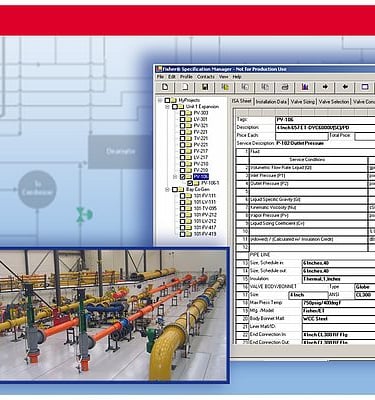Open the Profile menu
This screenshot has width=375, height=400.
(186, 77)
